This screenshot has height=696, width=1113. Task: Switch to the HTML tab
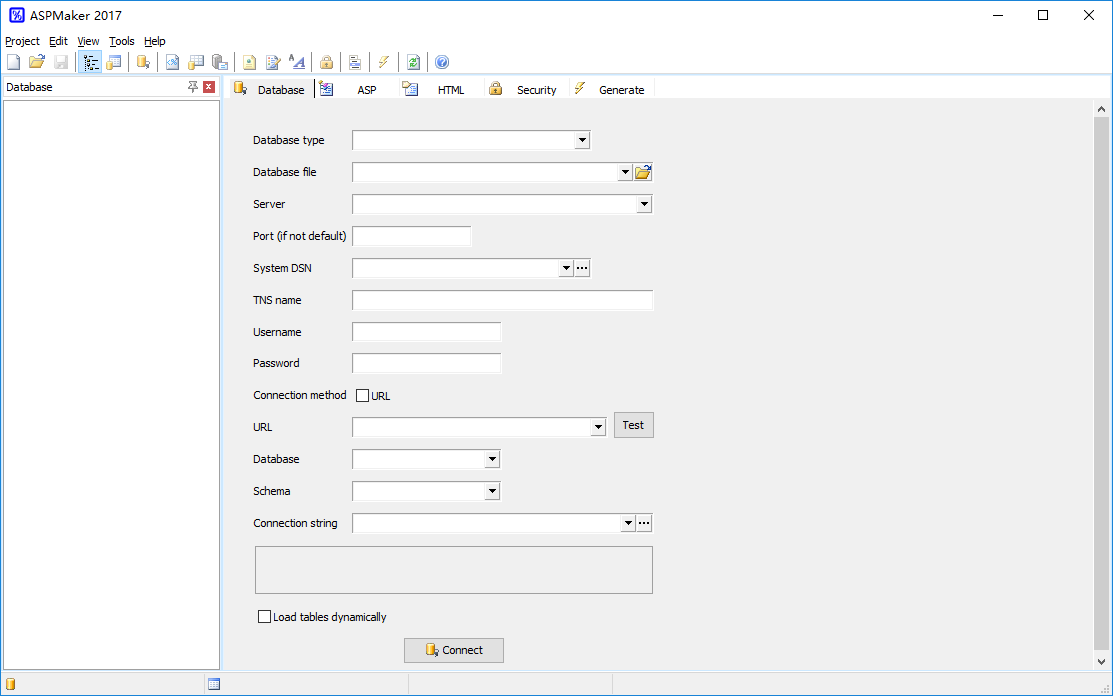(x=451, y=89)
